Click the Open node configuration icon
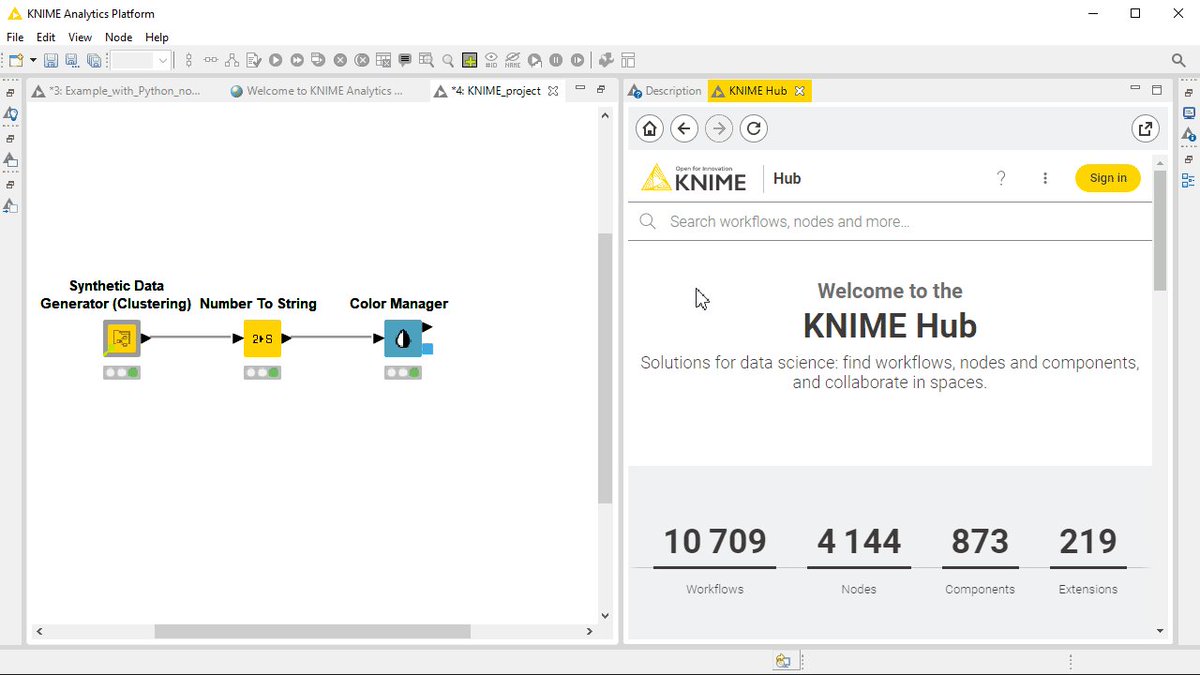The width and height of the screenshot is (1200, 675). (254, 60)
